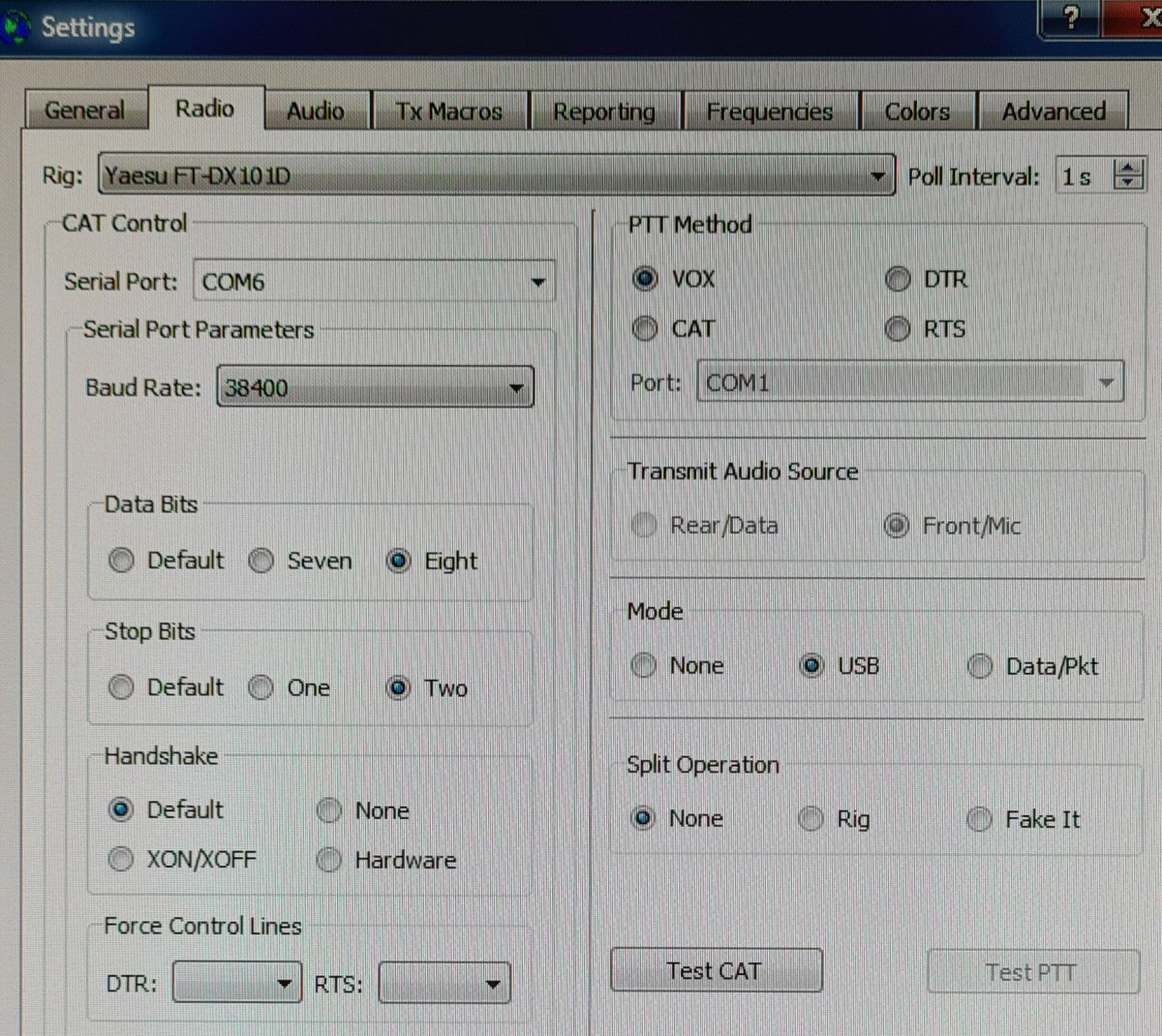The width and height of the screenshot is (1162, 1036).
Task: Select Two stop bits
Action: pos(427,688)
